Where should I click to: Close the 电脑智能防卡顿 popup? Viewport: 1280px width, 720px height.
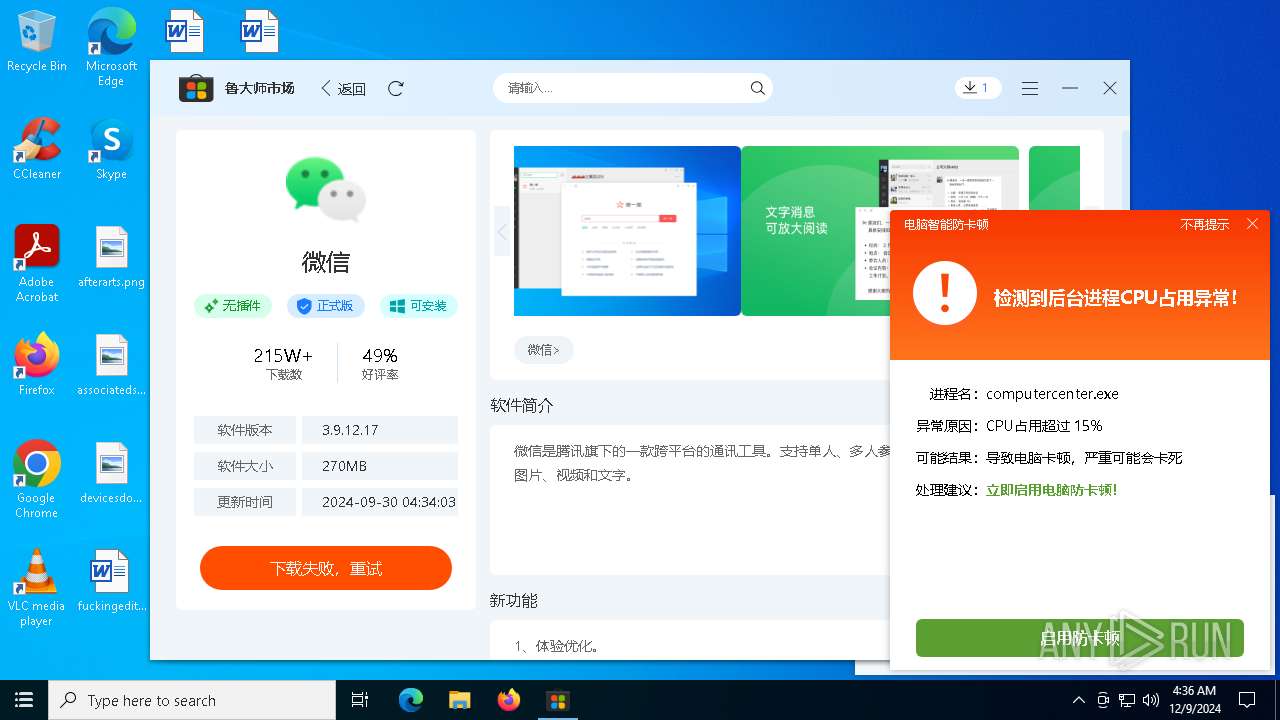pos(1252,224)
